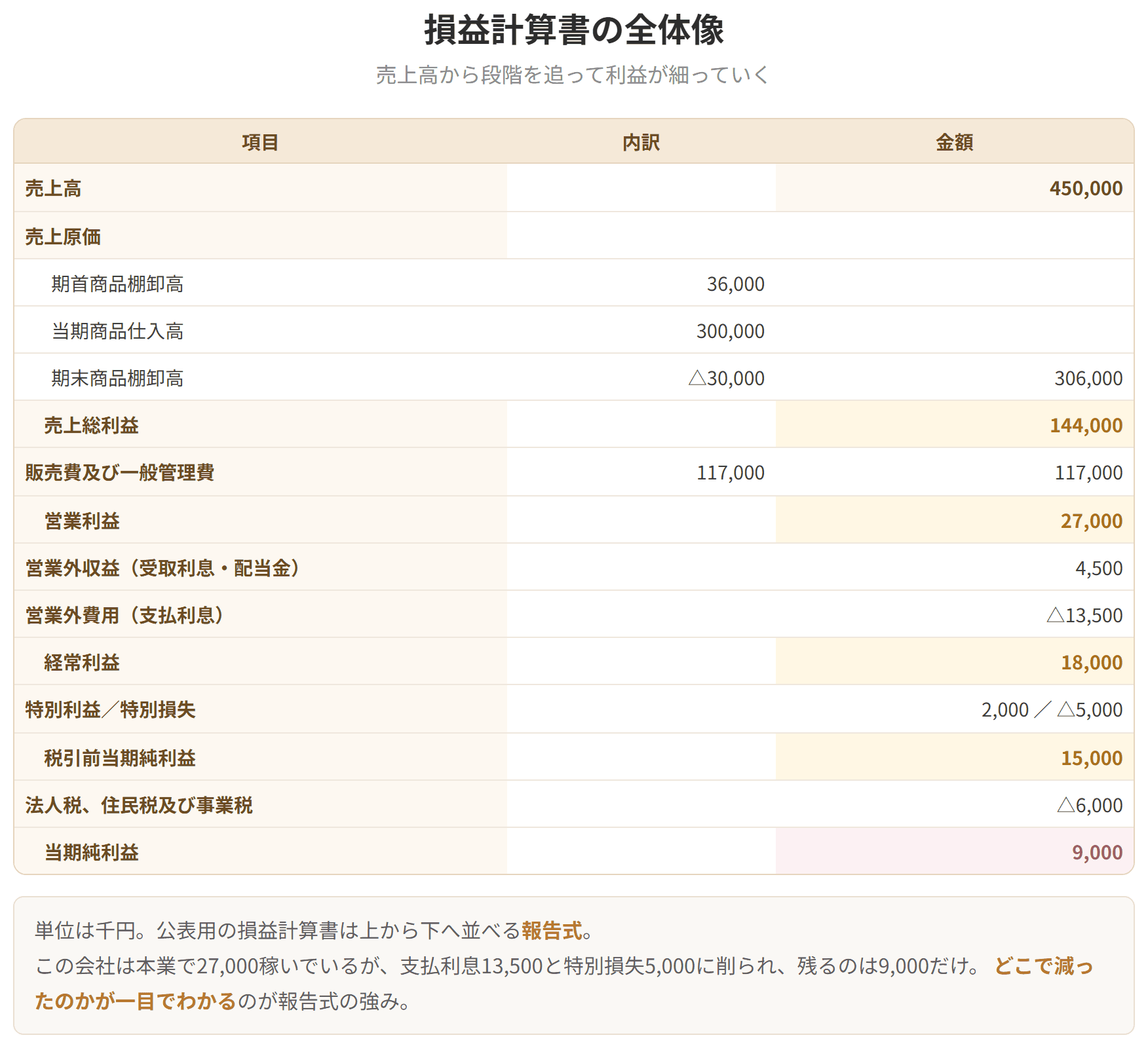Select the 法人税、住民税及び事業税 row label
The height and width of the screenshot is (1048, 1148).
(x=139, y=805)
